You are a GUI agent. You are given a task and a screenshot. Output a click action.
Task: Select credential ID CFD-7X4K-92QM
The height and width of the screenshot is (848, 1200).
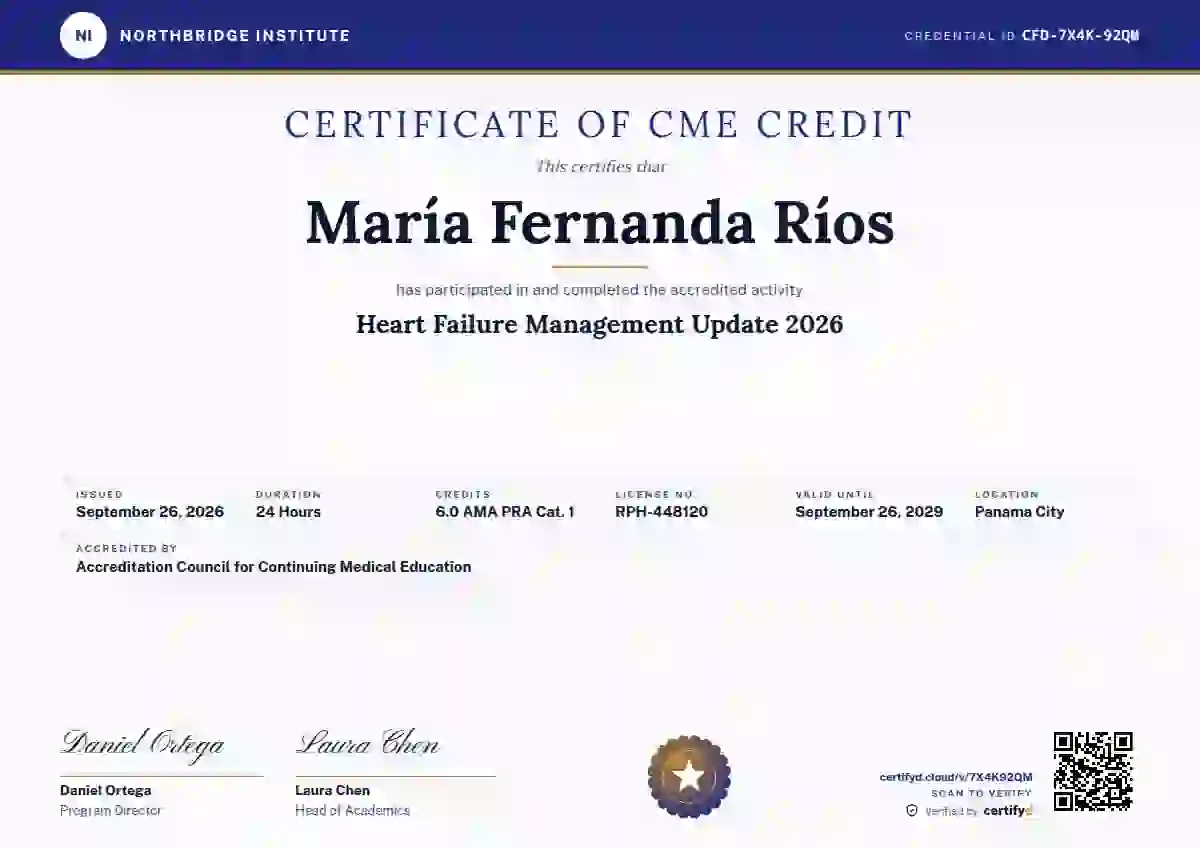[1080, 36]
